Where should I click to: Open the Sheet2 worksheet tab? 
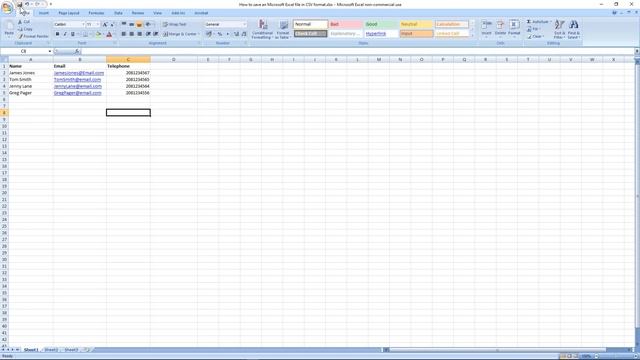51,350
